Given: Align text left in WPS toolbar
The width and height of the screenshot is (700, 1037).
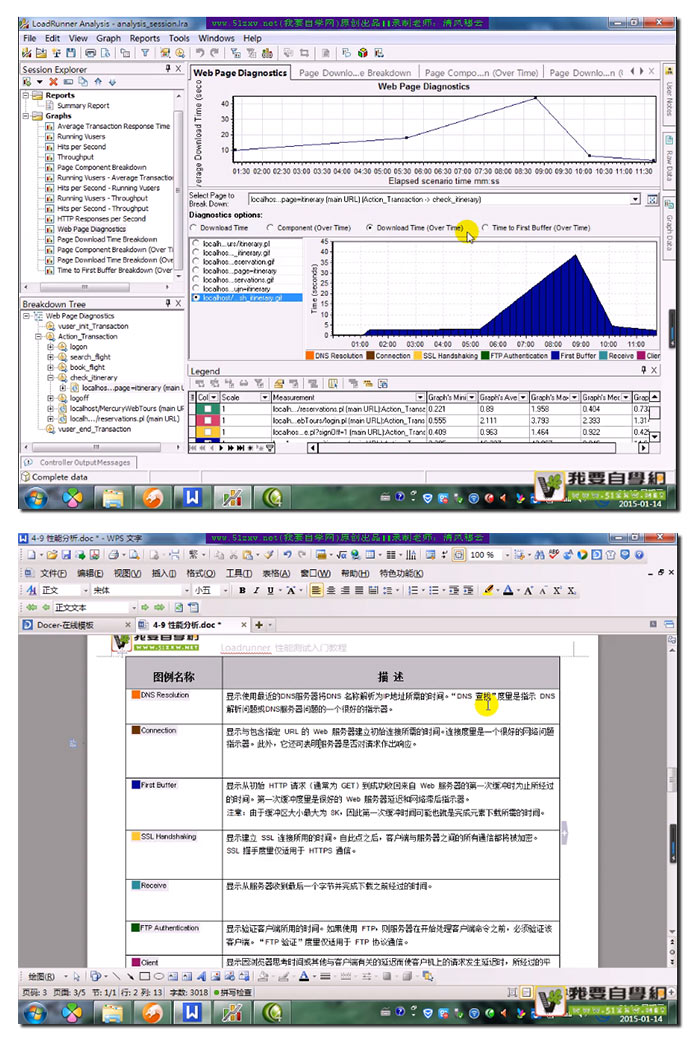Looking at the screenshot, I should pos(317,591).
